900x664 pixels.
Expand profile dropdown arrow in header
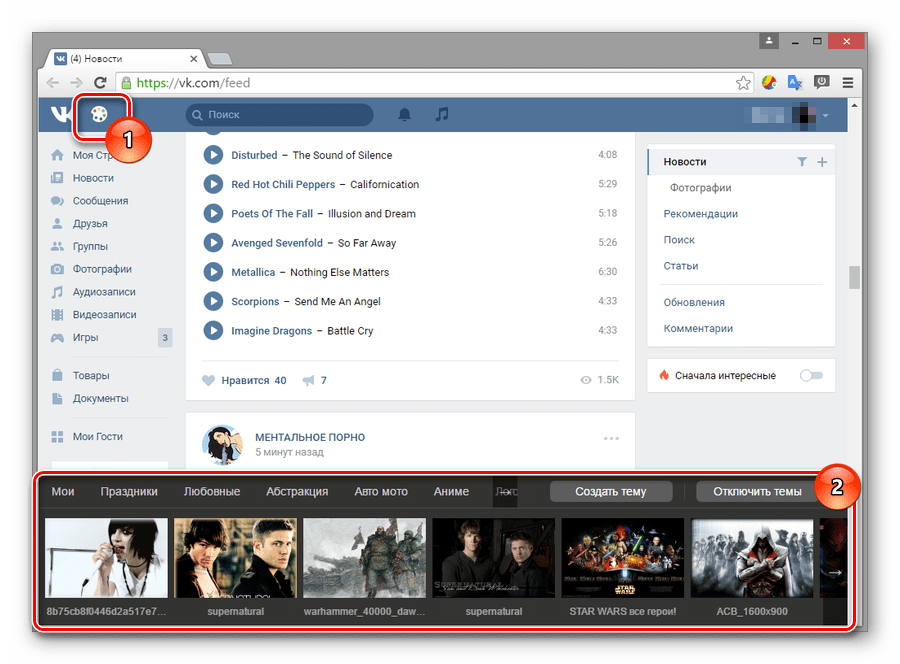[825, 115]
